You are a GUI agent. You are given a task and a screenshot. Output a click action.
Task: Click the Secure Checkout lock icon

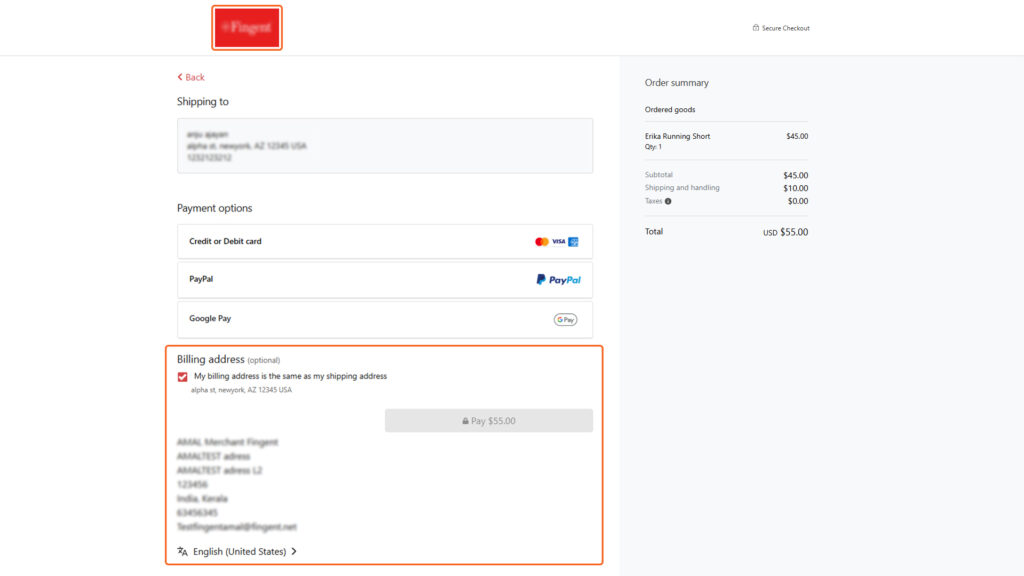[x=756, y=28]
